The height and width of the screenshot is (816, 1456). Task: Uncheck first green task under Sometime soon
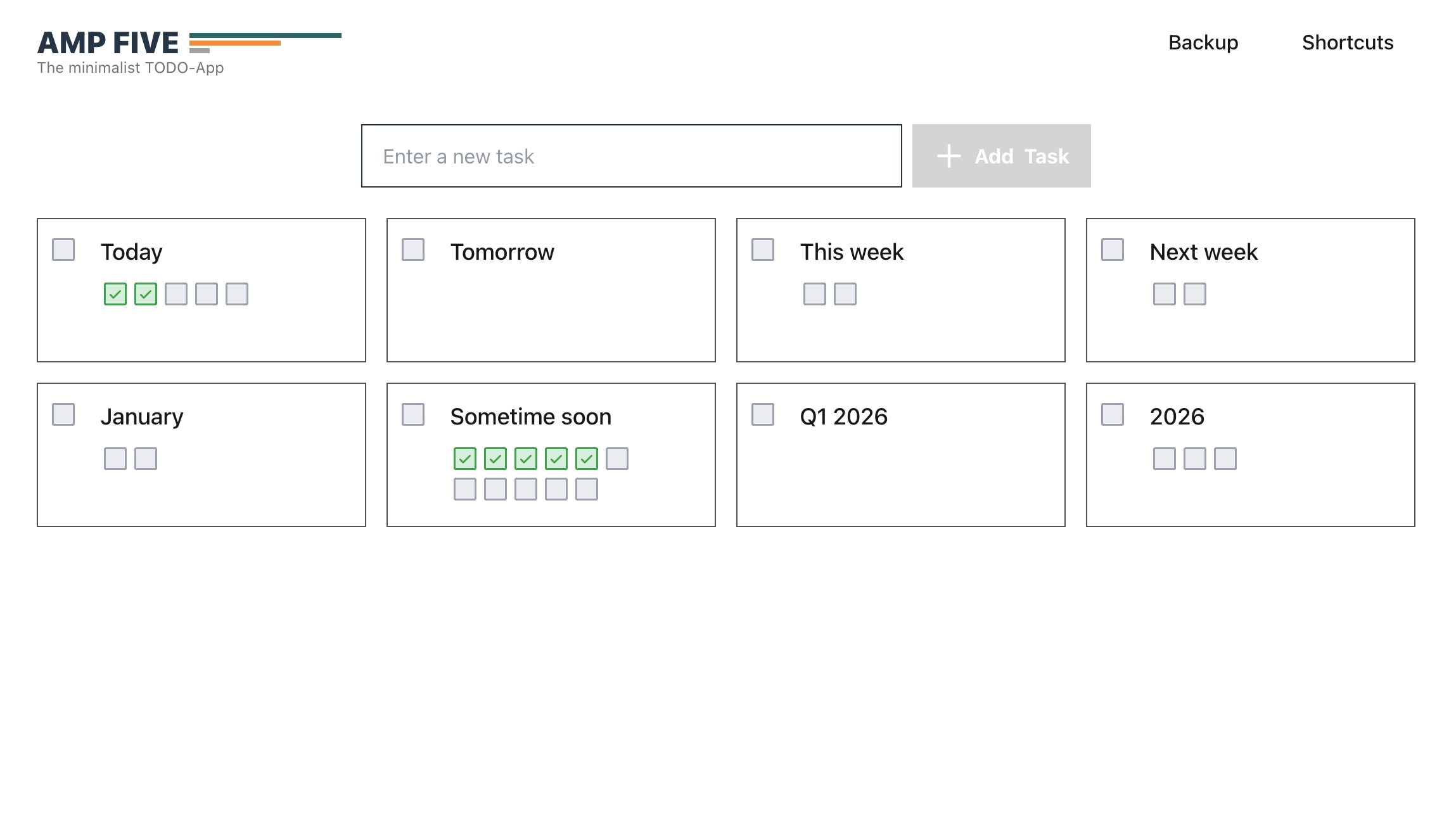point(465,459)
